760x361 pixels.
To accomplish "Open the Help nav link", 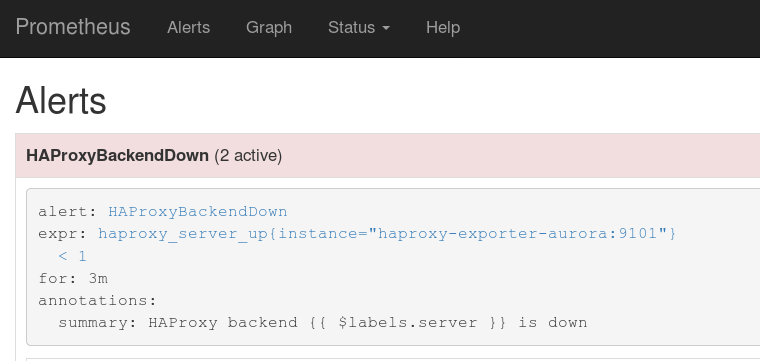I will coord(443,28).
